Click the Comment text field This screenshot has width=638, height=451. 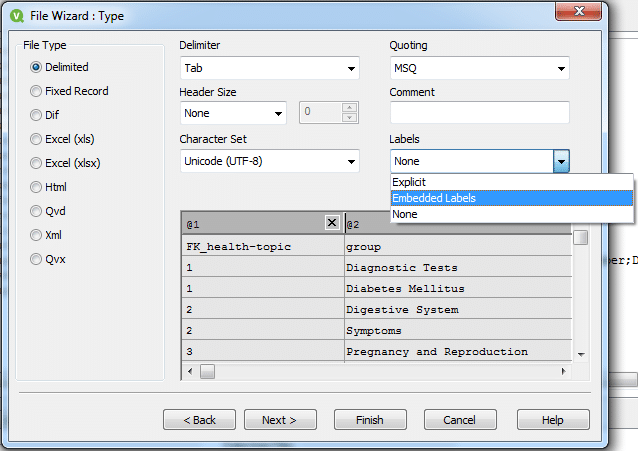pos(480,113)
